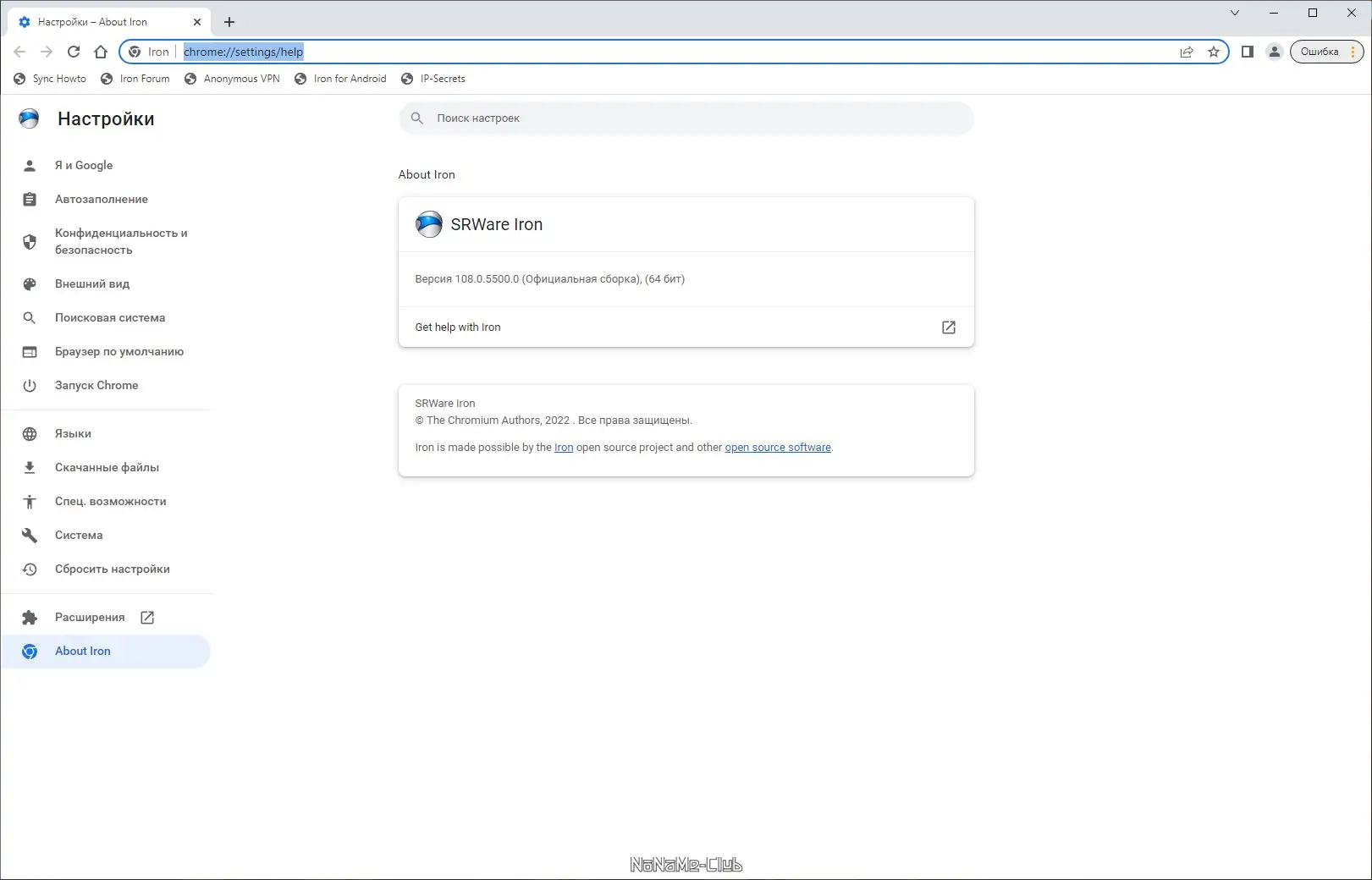Open the open source software link

[x=778, y=447]
